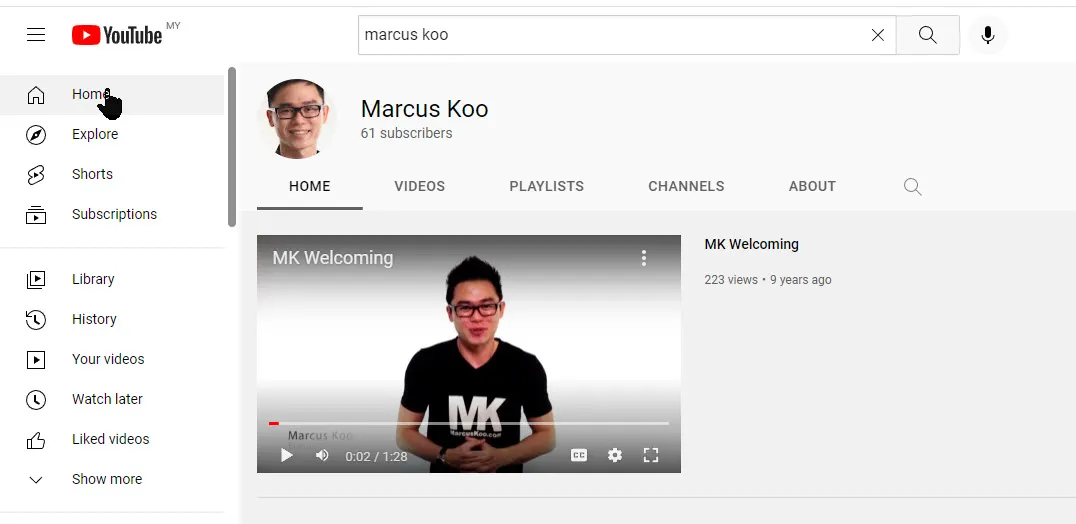
Task: Select the channel HOME tab
Action: (309, 187)
